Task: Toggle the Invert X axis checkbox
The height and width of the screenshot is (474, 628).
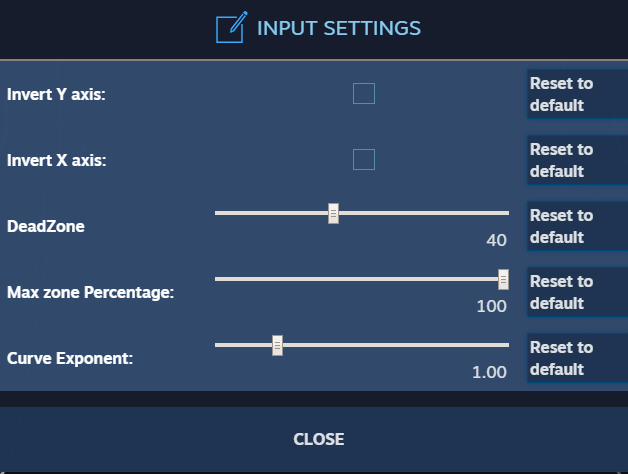Action: (364, 160)
